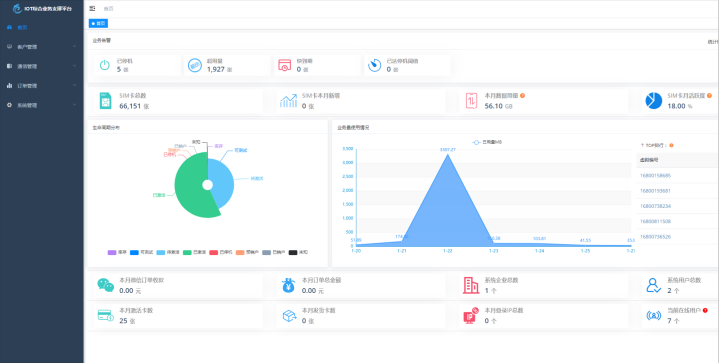Expand the 系统管理 sidebar chevron
Viewport: 720px width, 363px height.
74,105
